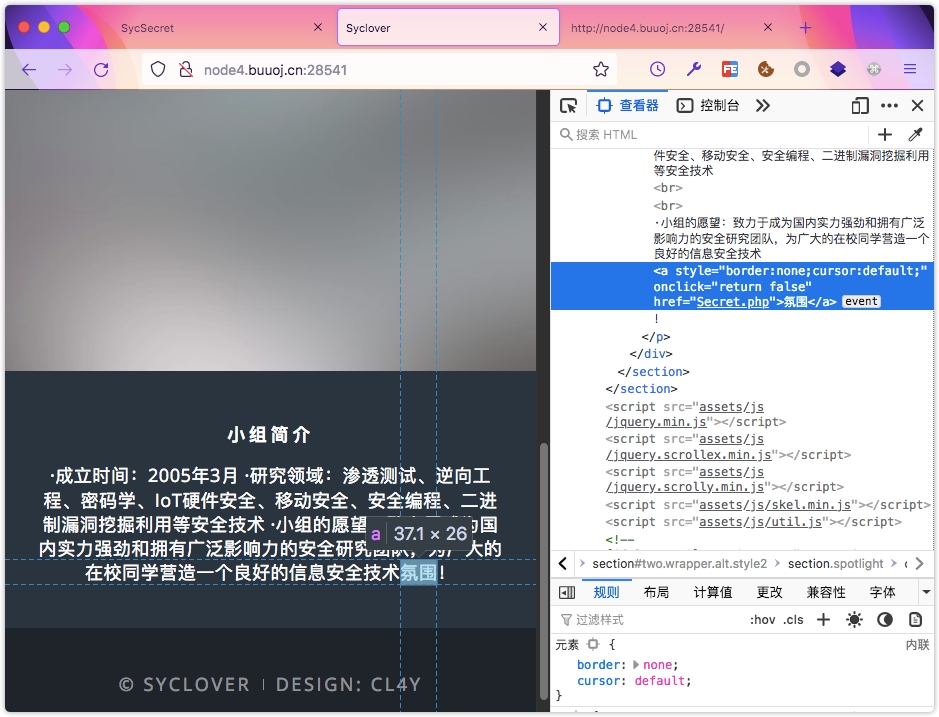Toggle the .cls classes panel

793,620
